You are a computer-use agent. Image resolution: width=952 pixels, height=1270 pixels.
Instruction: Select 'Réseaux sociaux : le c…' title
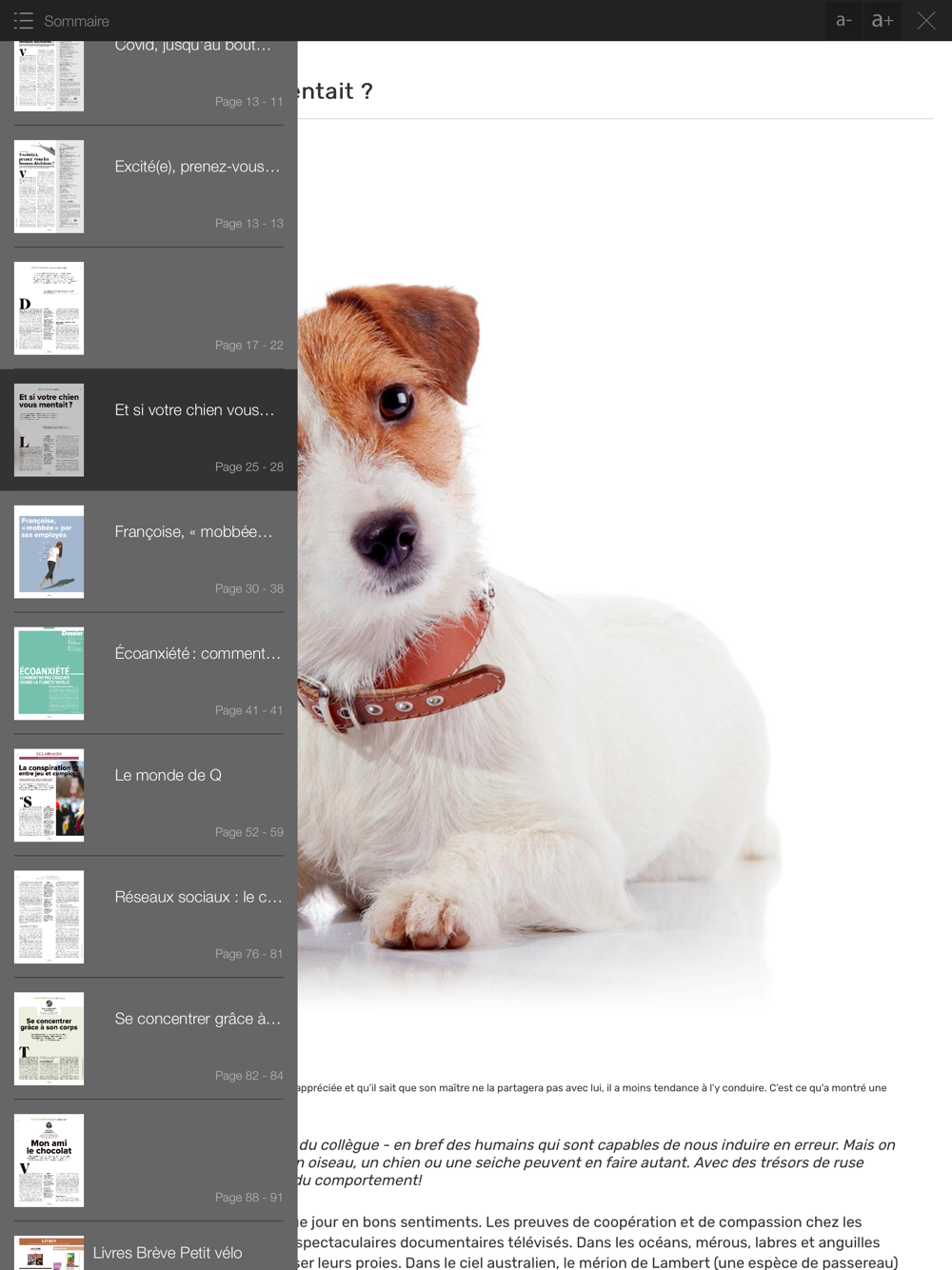click(x=198, y=898)
